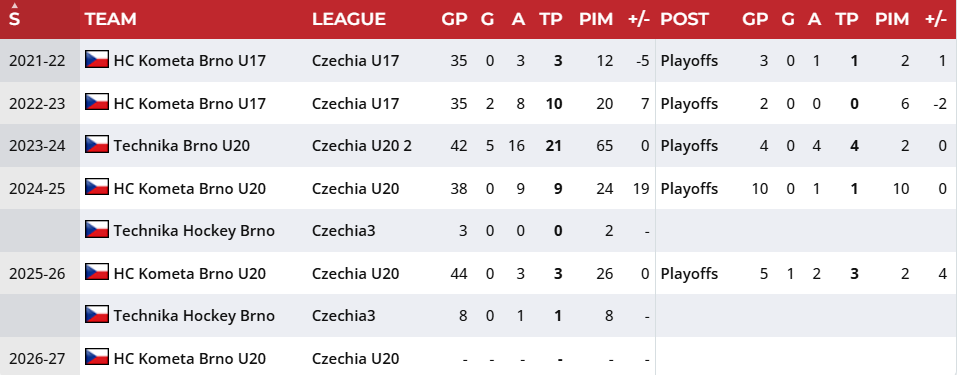This screenshot has width=957, height=375.
Task: Click Czech flag beside 2025-26 HC Kometa Brno U20
Action: [96, 272]
